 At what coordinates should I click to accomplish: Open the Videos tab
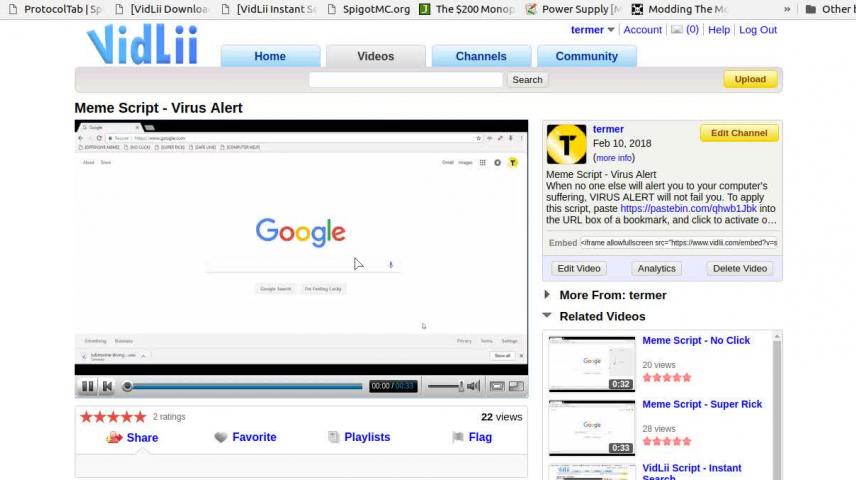pyautogui.click(x=376, y=56)
